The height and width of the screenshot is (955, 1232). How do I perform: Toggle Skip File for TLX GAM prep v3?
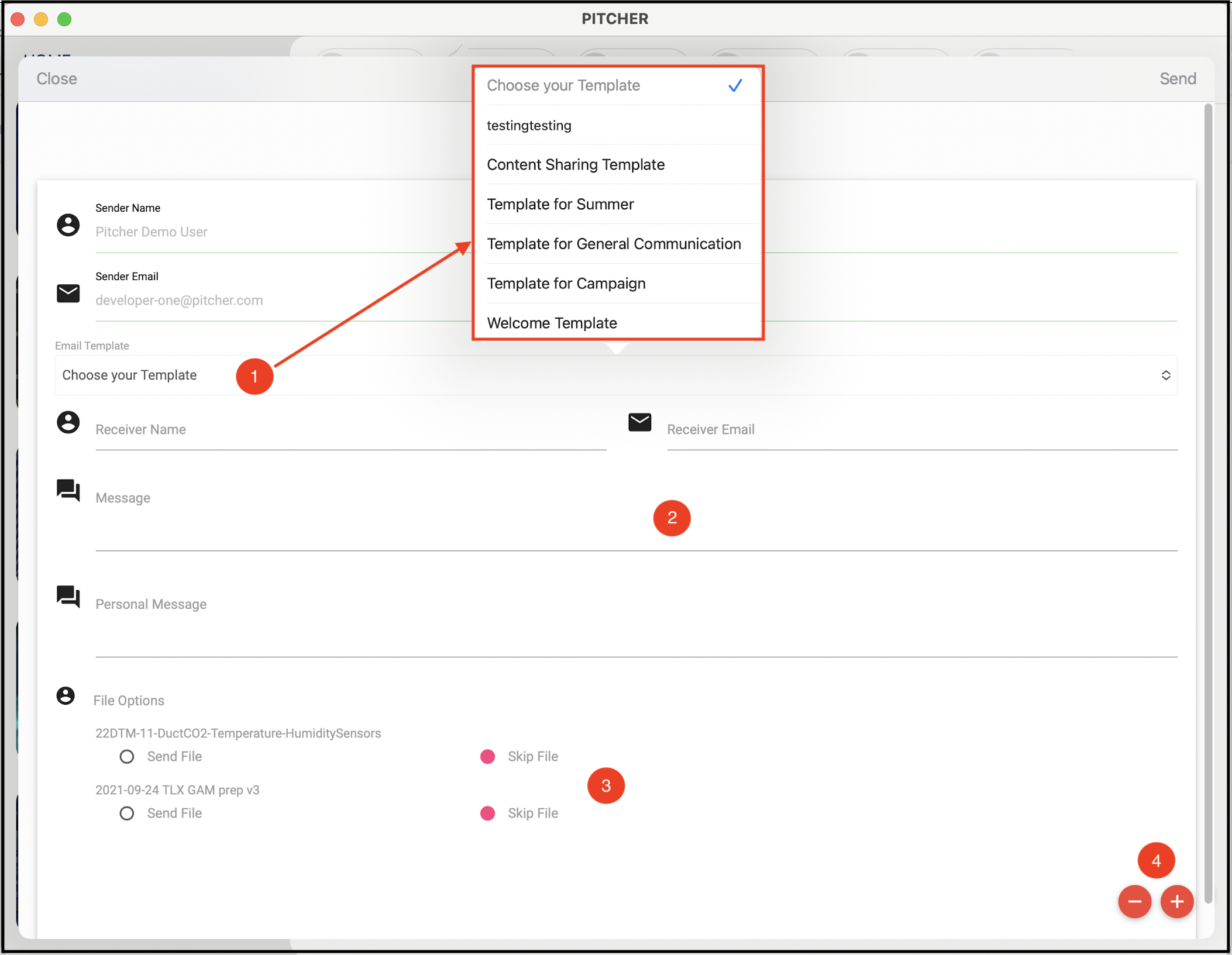tap(487, 813)
